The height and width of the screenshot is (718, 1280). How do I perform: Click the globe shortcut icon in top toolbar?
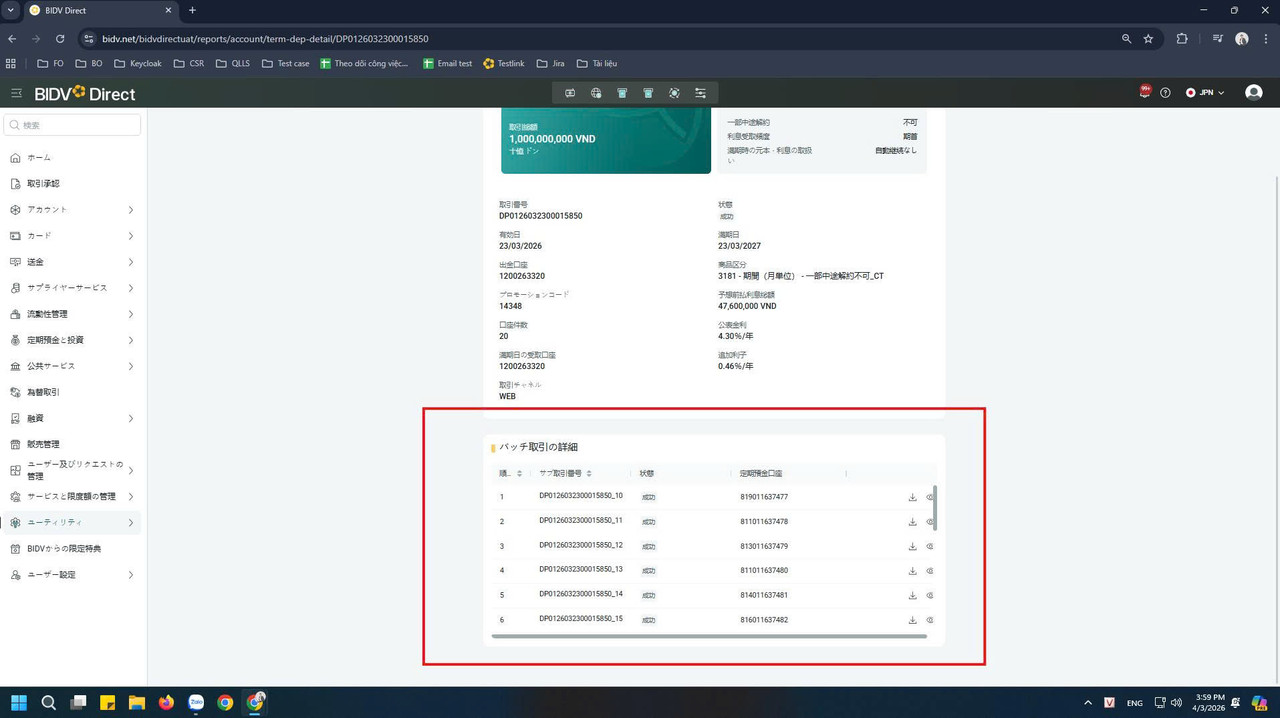tap(596, 93)
